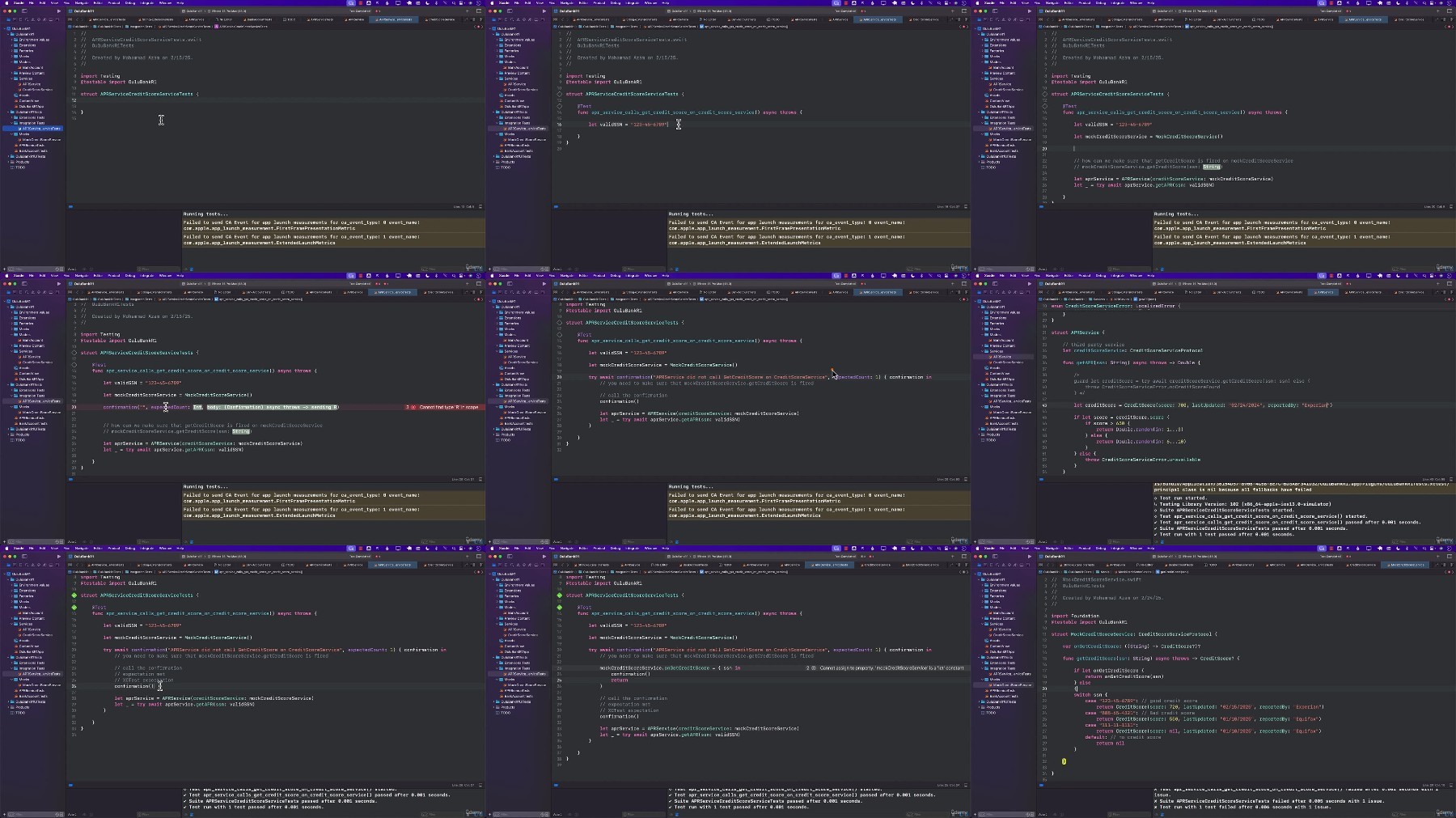Toggle the debug area button in the top-left frame
This screenshot has width=1456, height=818.
tap(480, 206)
